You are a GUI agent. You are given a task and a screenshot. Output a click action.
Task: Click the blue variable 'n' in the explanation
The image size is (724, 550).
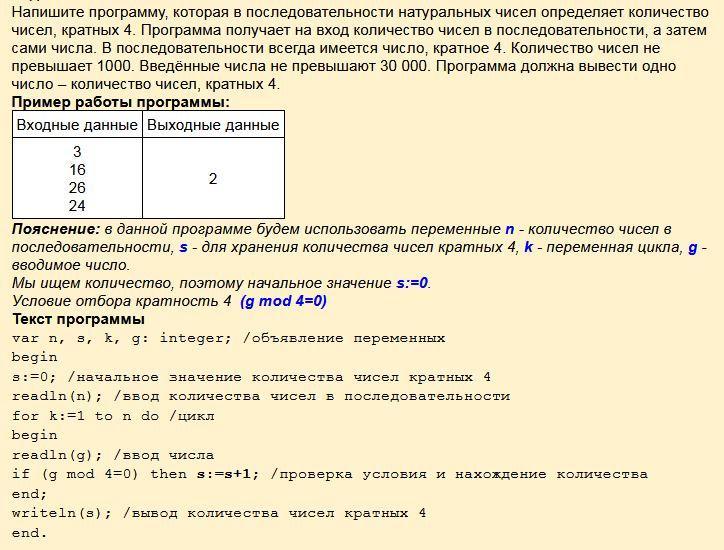pyautogui.click(x=510, y=230)
